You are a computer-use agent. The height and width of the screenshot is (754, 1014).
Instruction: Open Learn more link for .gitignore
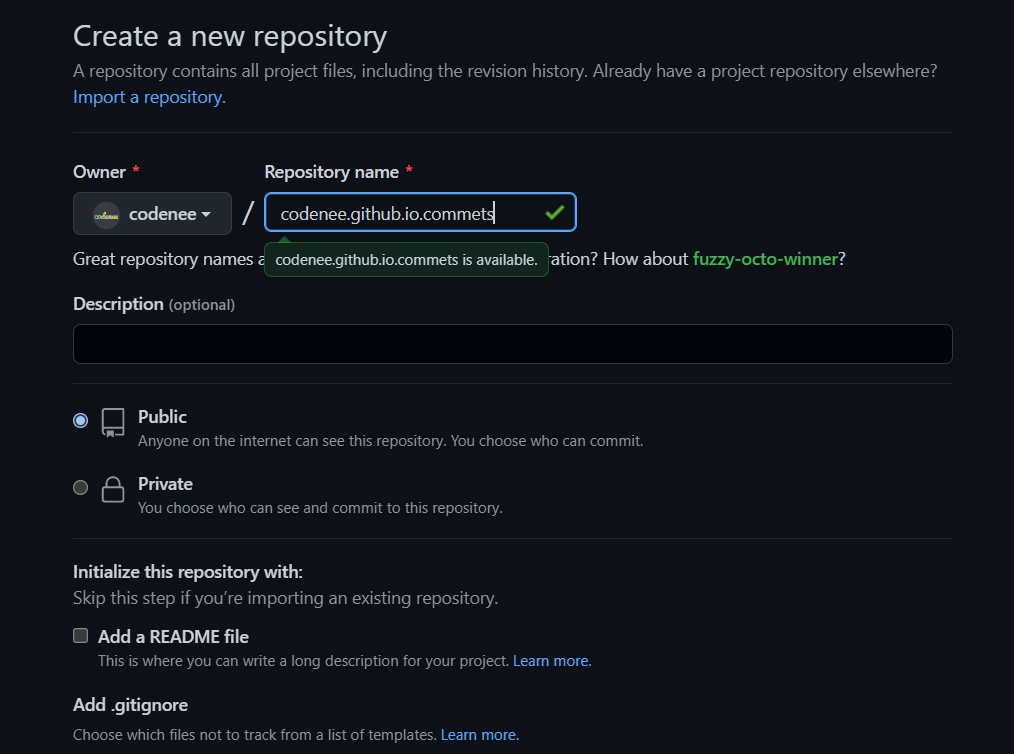click(480, 735)
